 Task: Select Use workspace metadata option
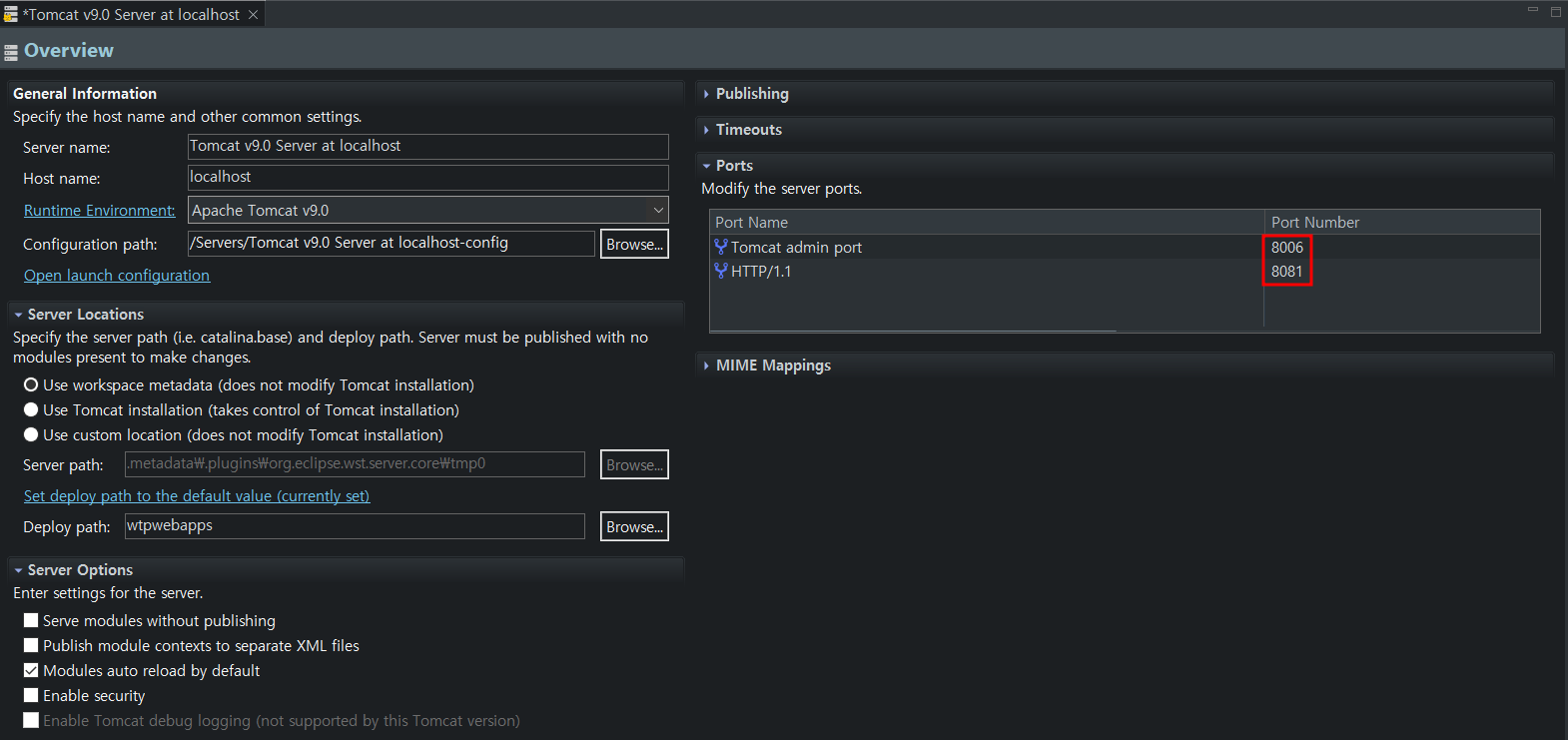31,384
